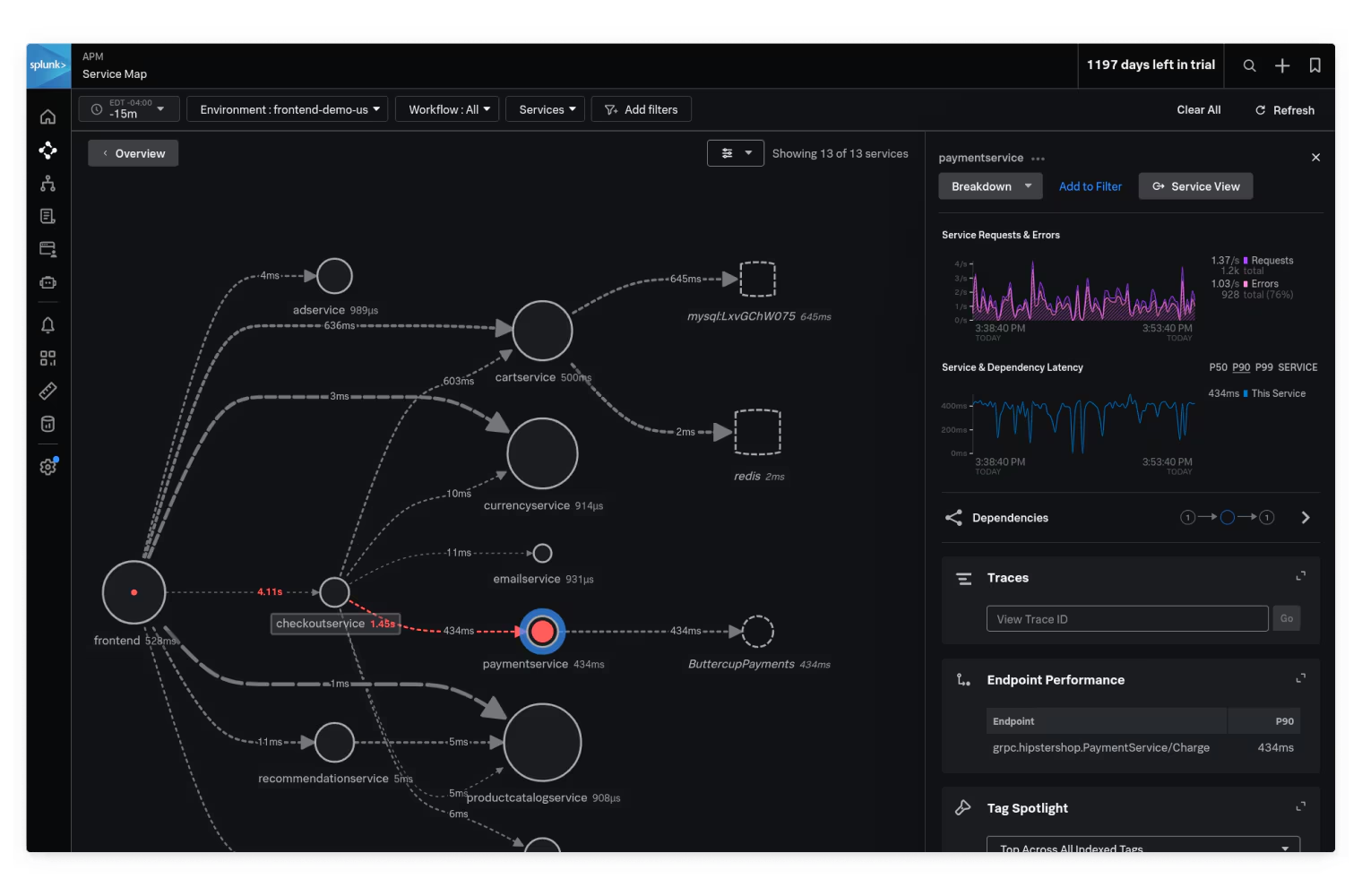
Task: Open the -15m time range picker
Action: coord(128,108)
